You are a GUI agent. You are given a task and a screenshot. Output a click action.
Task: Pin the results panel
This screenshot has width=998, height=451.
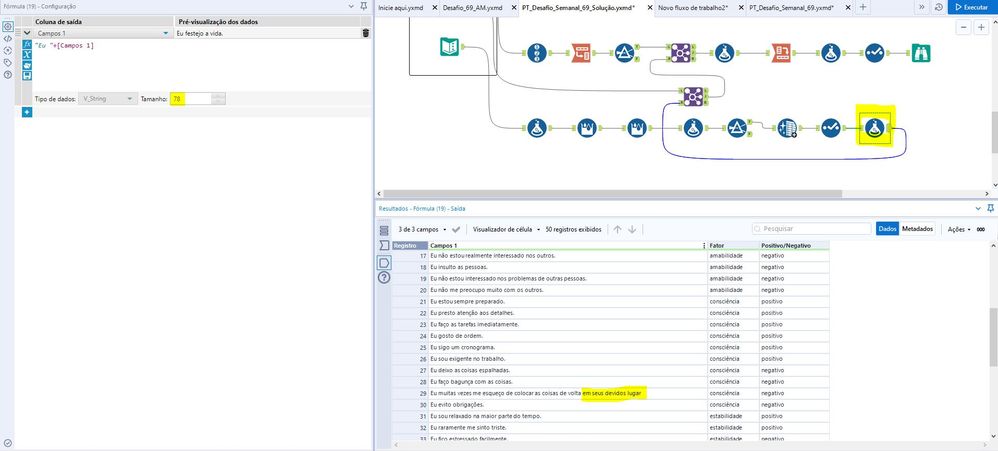(x=990, y=208)
